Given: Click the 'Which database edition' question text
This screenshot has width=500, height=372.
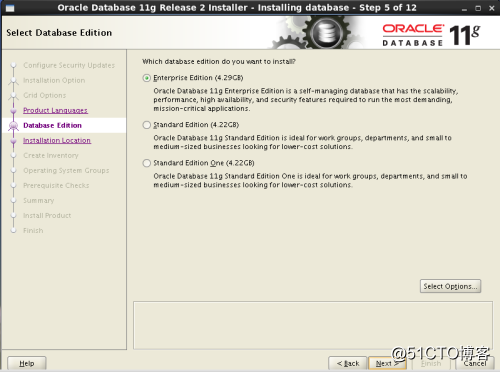Looking at the screenshot, I should click(x=219, y=62).
